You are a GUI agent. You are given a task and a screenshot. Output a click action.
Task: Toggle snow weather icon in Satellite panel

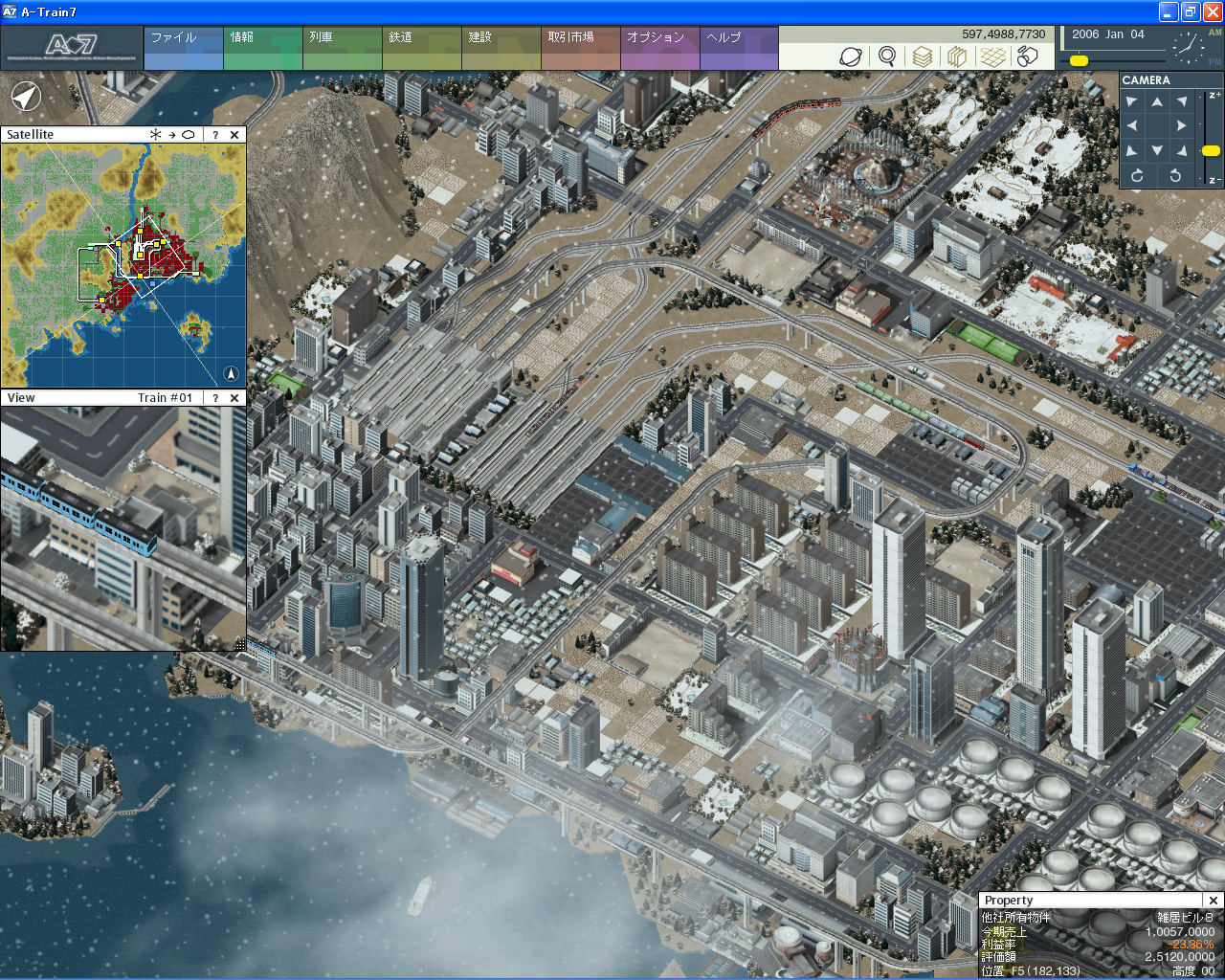tap(156, 135)
